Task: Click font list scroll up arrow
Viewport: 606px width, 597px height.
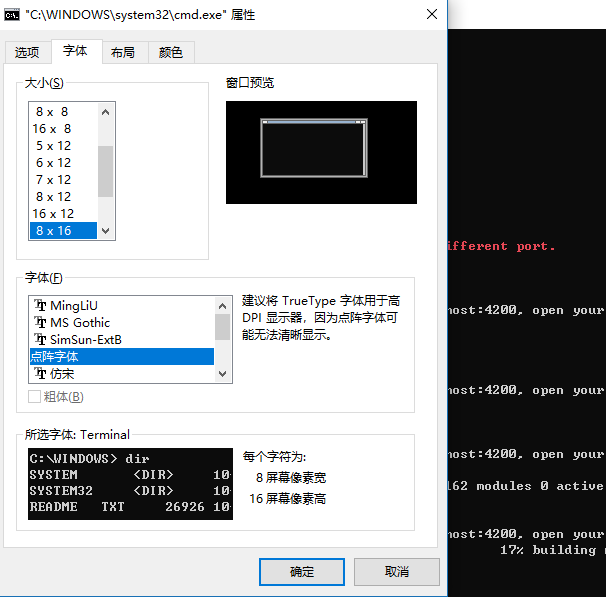Action: pos(223,306)
